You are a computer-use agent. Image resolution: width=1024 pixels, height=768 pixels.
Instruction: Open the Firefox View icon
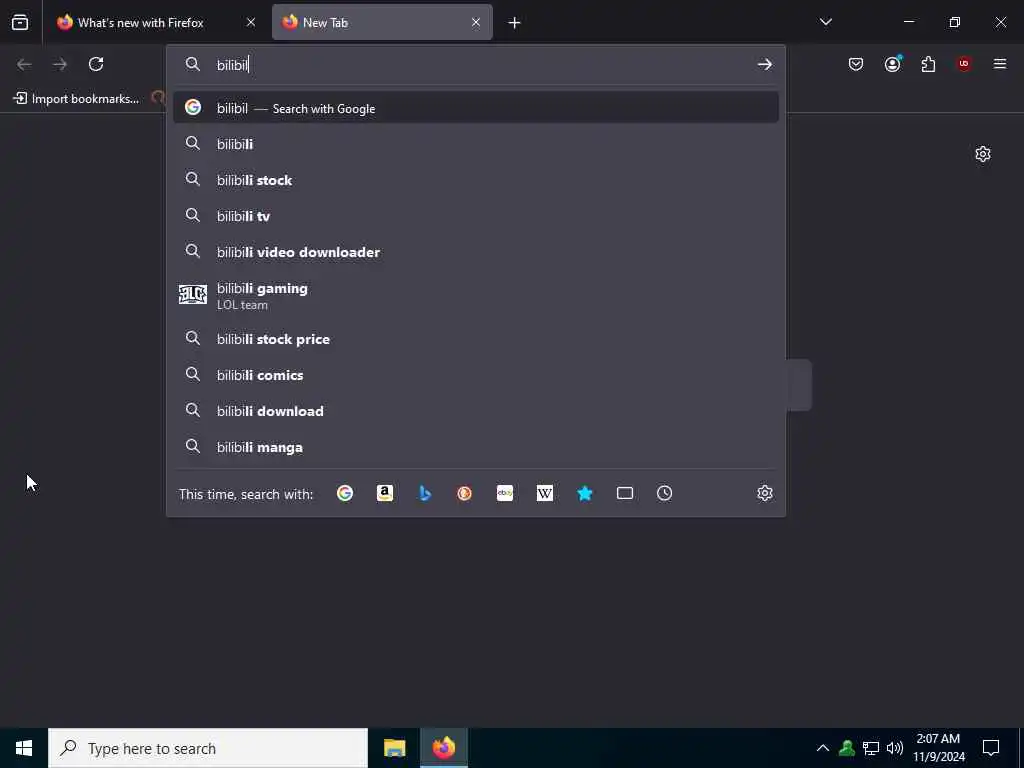[20, 22]
